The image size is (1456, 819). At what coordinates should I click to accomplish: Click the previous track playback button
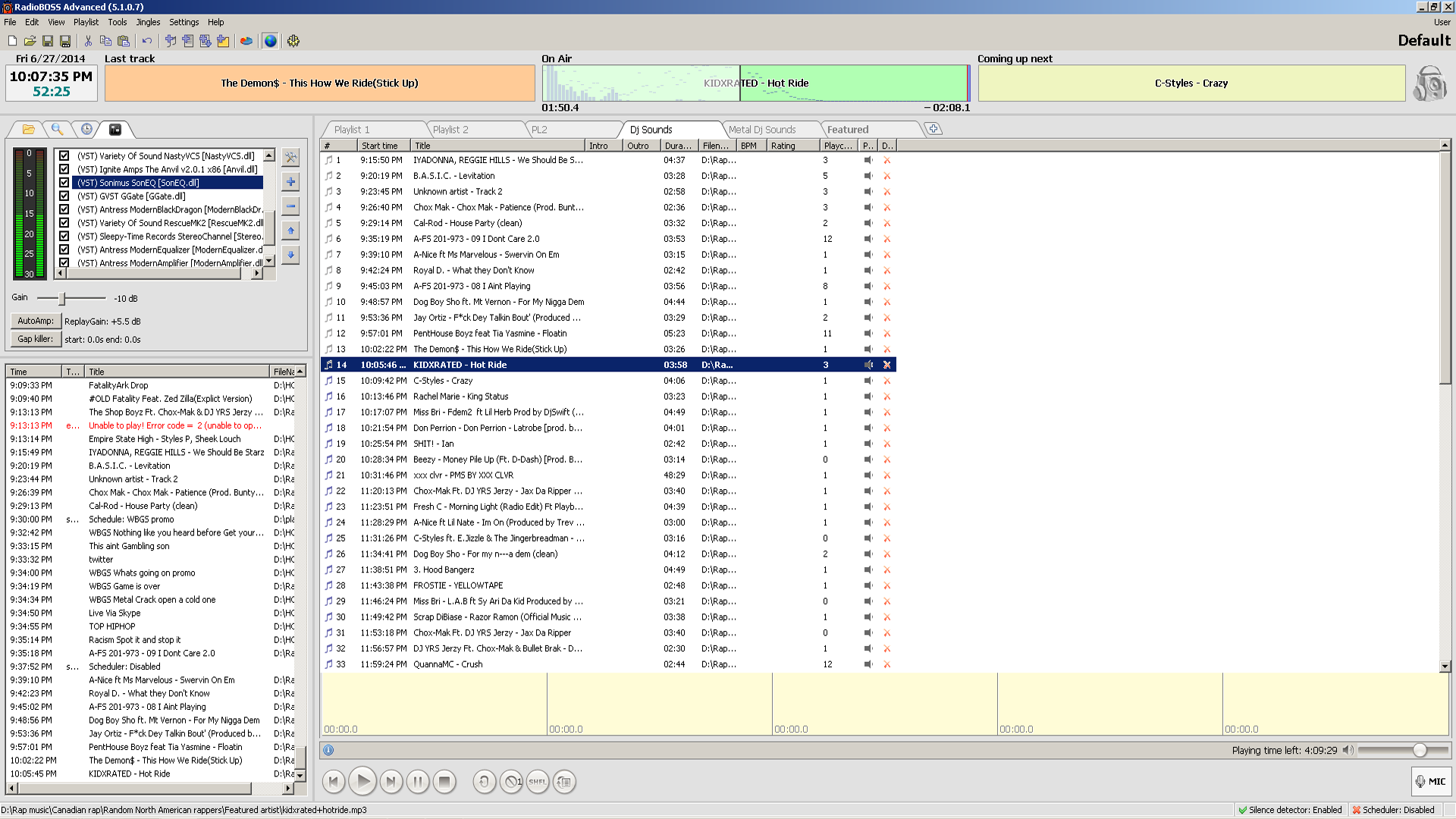[334, 782]
